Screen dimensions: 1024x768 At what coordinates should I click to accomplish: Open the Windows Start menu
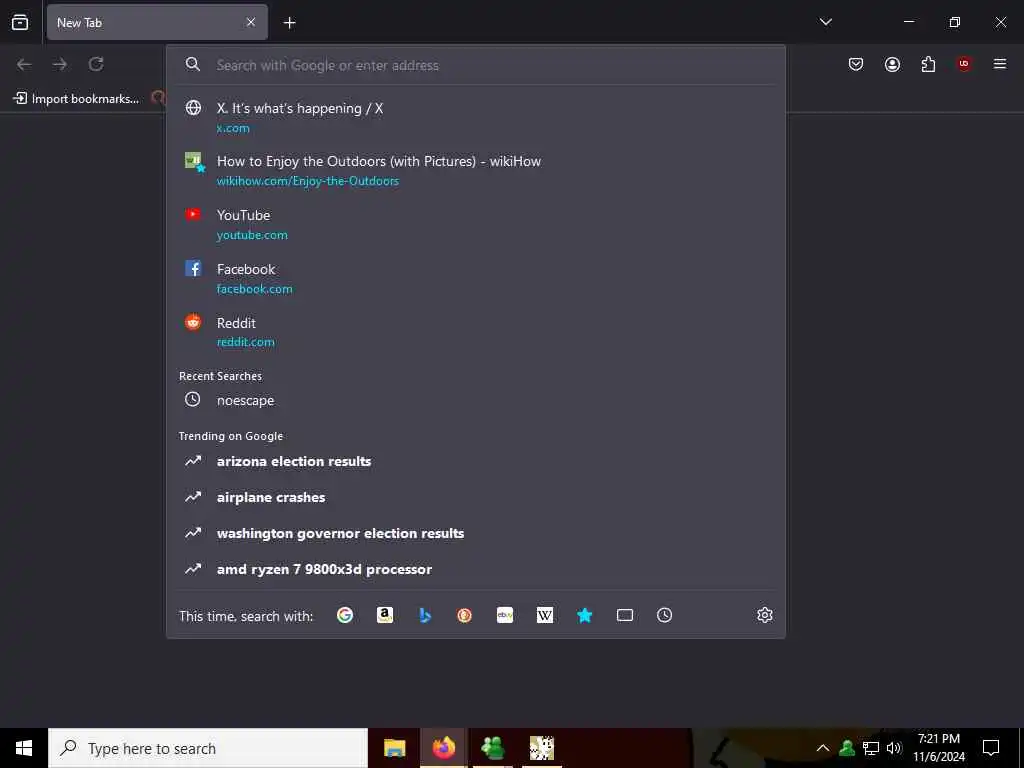tap(24, 748)
